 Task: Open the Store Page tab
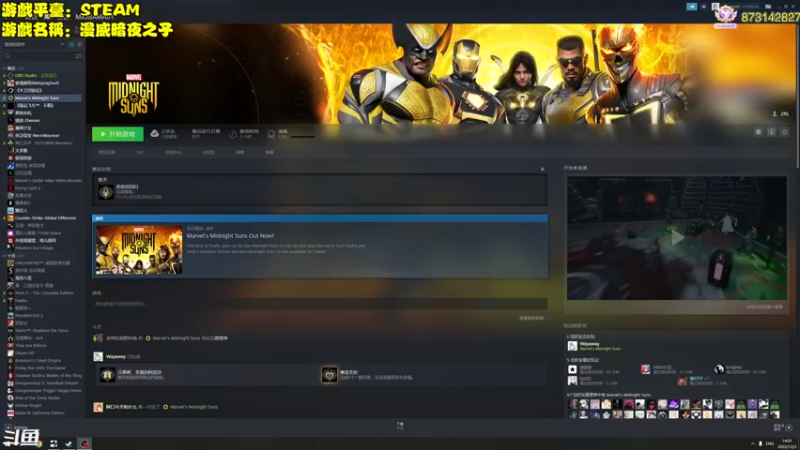tap(107, 152)
